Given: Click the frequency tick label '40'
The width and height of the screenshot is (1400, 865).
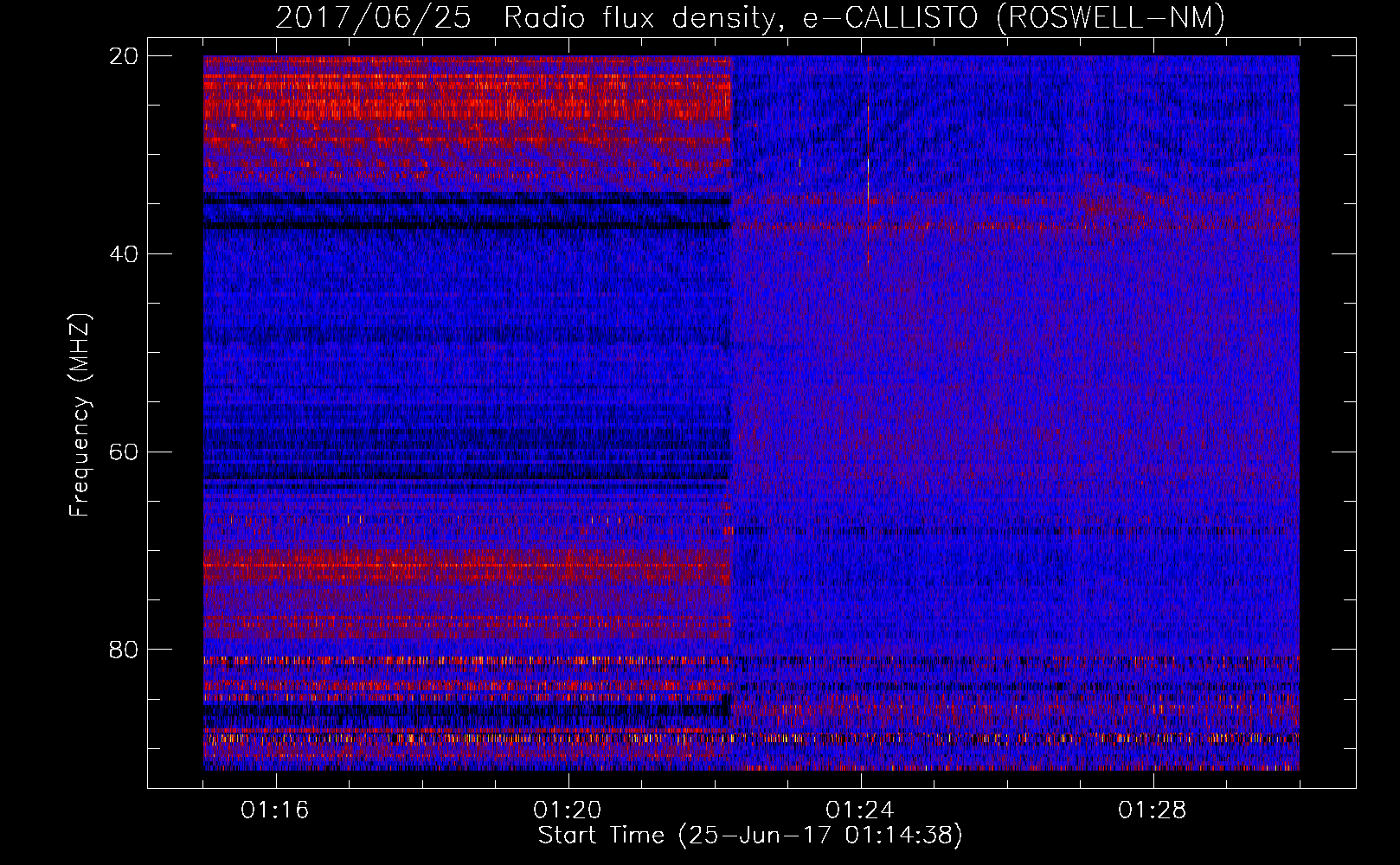Looking at the screenshot, I should pyautogui.click(x=124, y=254).
